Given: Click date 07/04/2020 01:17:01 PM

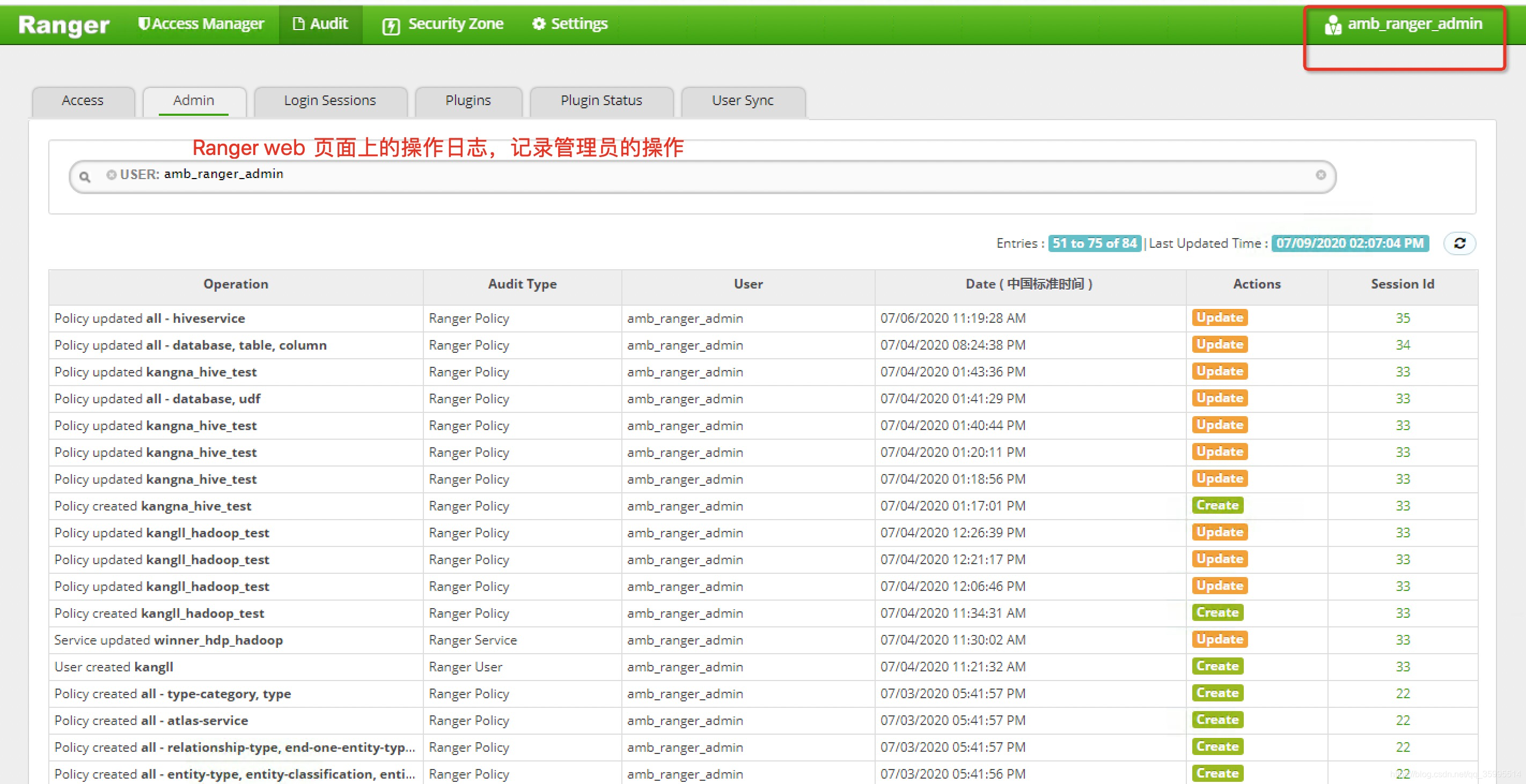Looking at the screenshot, I should coord(952,506).
